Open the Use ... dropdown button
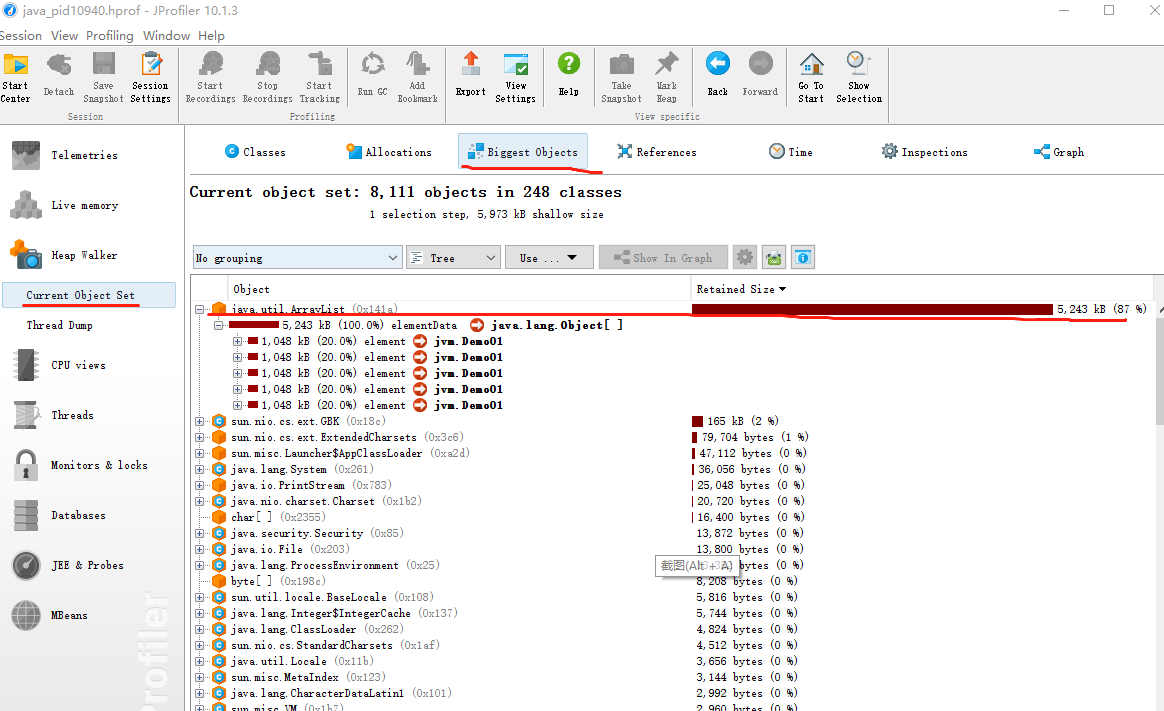 point(549,258)
